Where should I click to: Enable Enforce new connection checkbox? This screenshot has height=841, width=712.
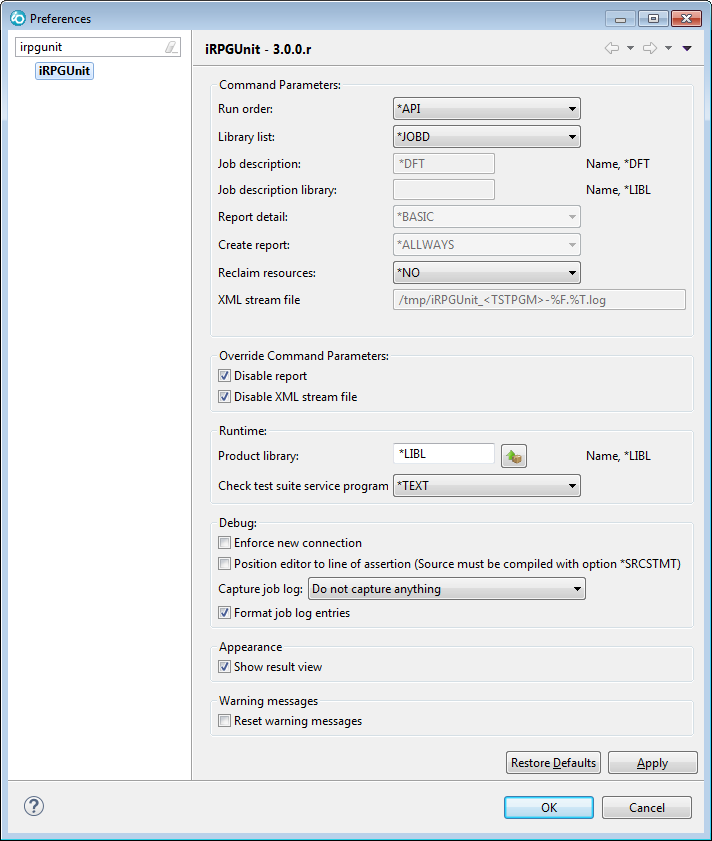(224, 543)
